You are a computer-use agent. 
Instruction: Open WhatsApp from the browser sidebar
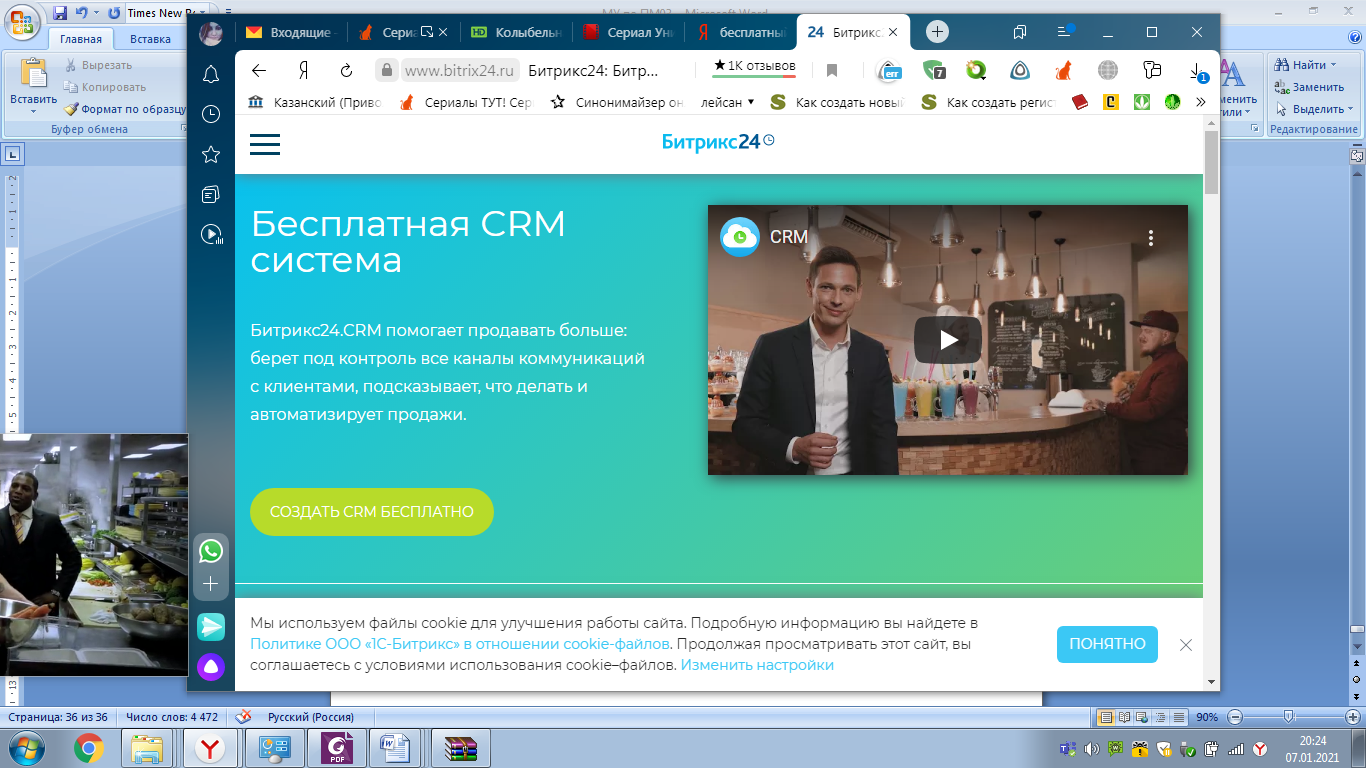[211, 550]
